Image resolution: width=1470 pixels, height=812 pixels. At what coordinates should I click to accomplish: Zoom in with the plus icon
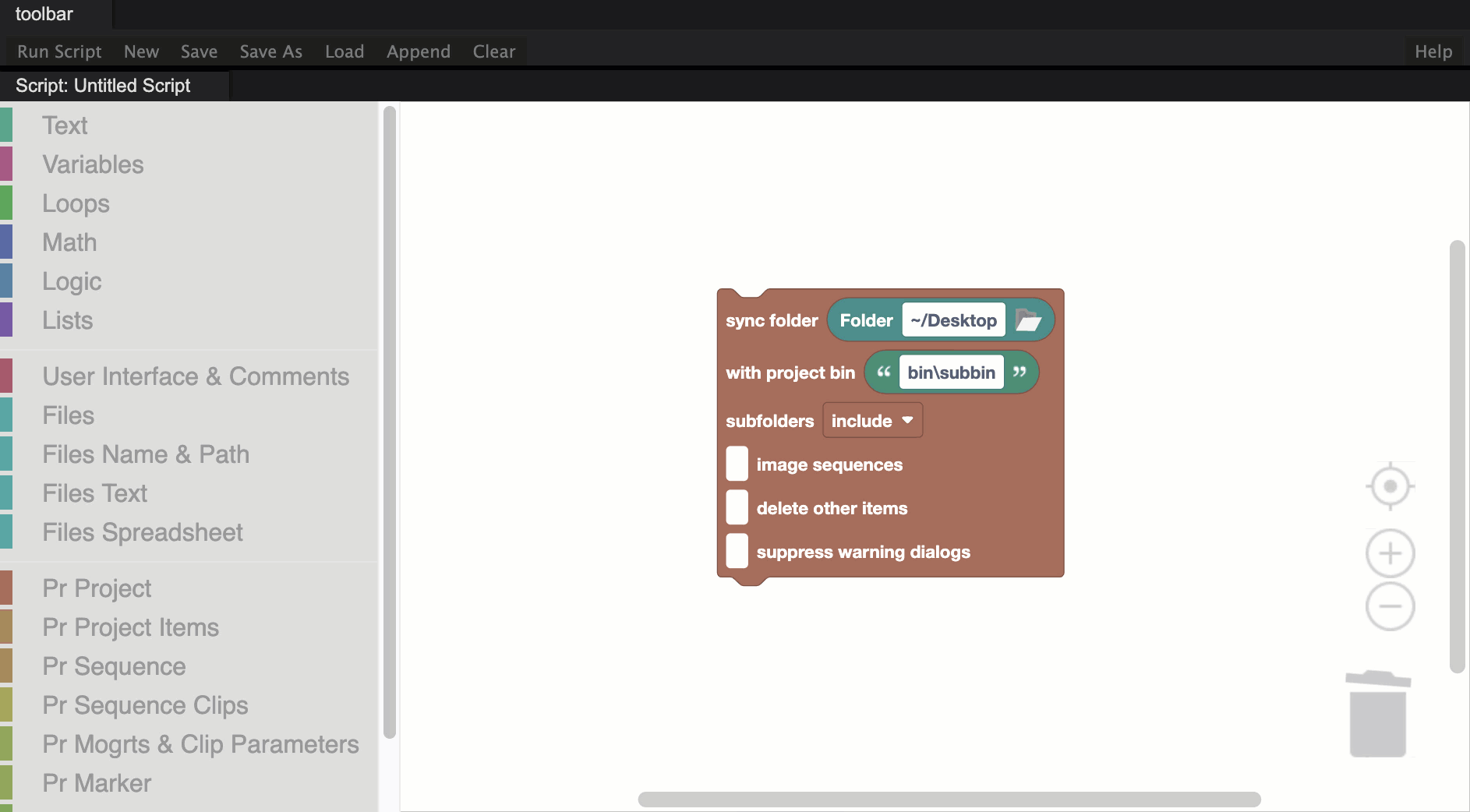(1390, 553)
